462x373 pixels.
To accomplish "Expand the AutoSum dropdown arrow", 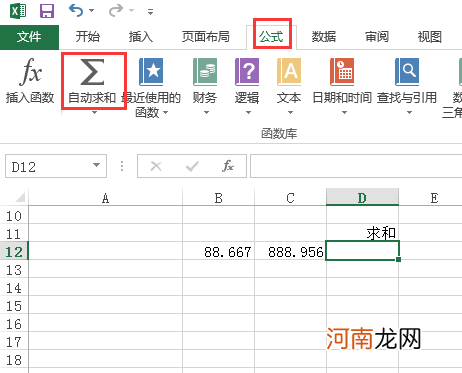I will click(94, 113).
